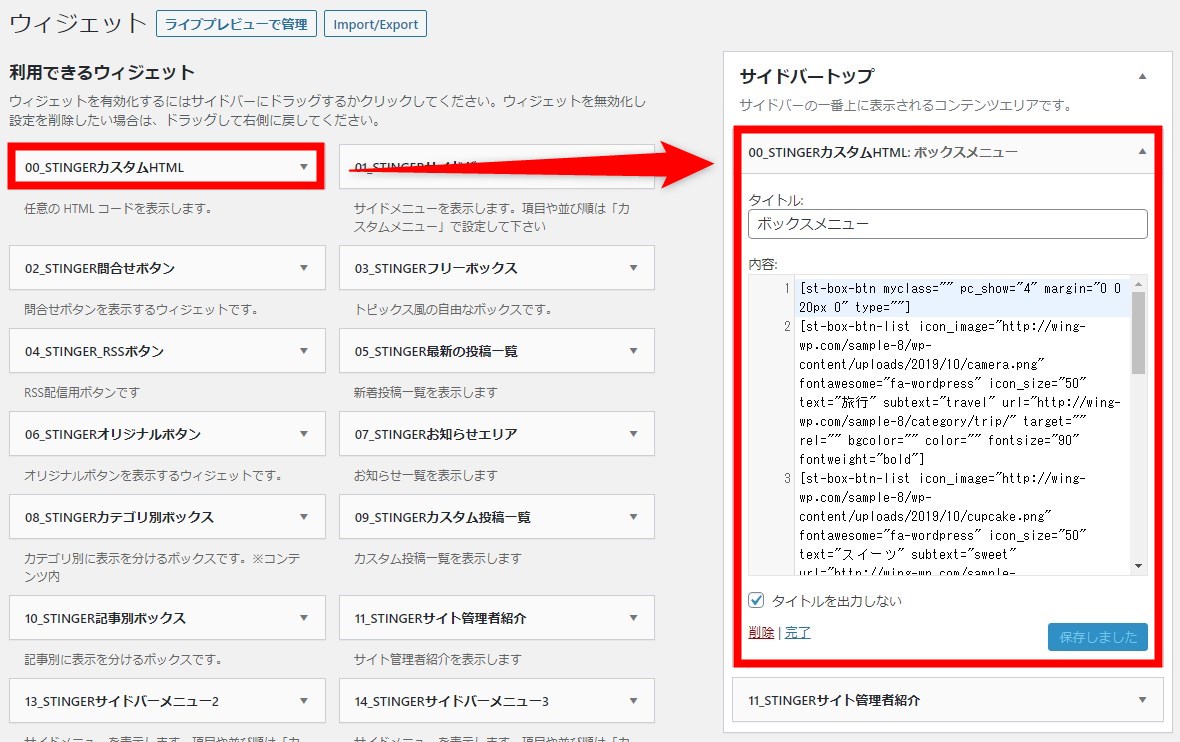1180x742 pixels.
Task: Click the 09_STINGERカスタム投稿一覧 arrow icon
Action: tap(633, 517)
